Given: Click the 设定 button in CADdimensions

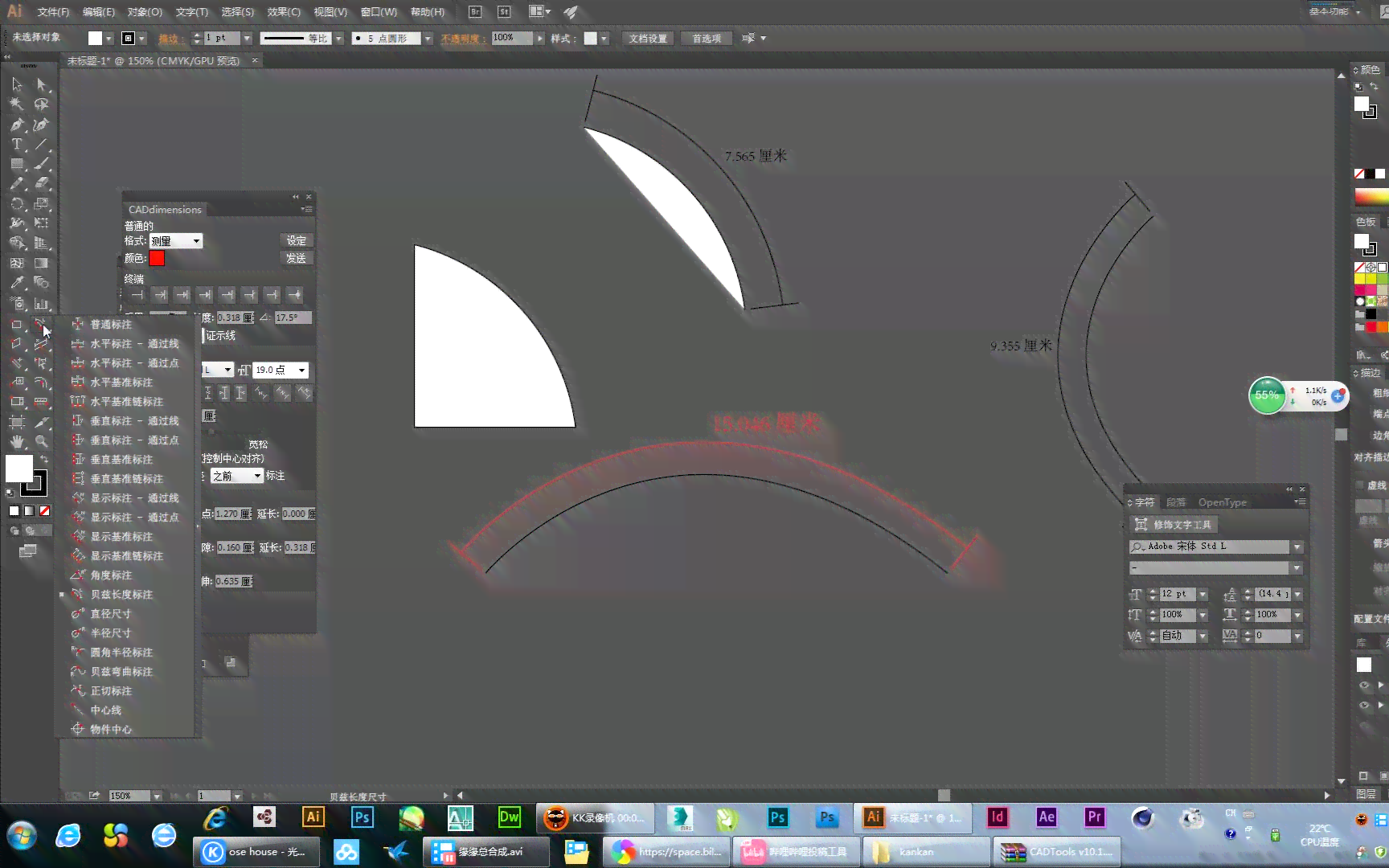Looking at the screenshot, I should [x=296, y=241].
